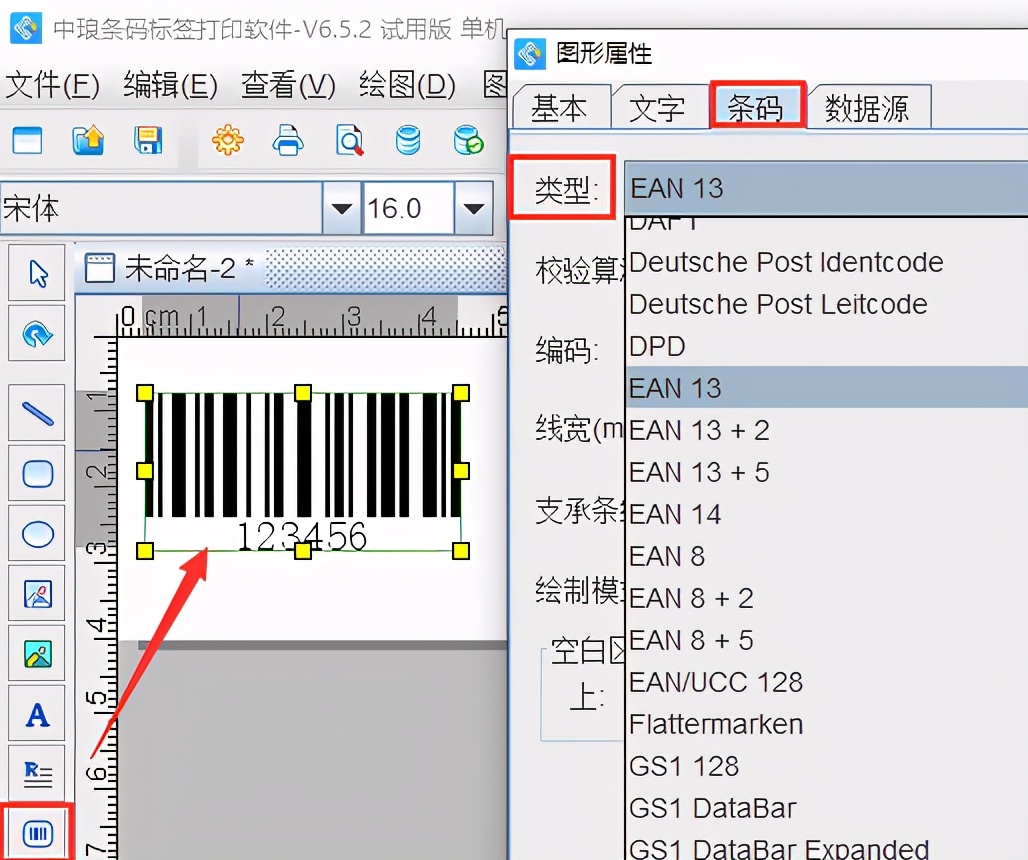Click the top-left yellow resize handle
The width and height of the screenshot is (1028, 860).
(x=145, y=393)
